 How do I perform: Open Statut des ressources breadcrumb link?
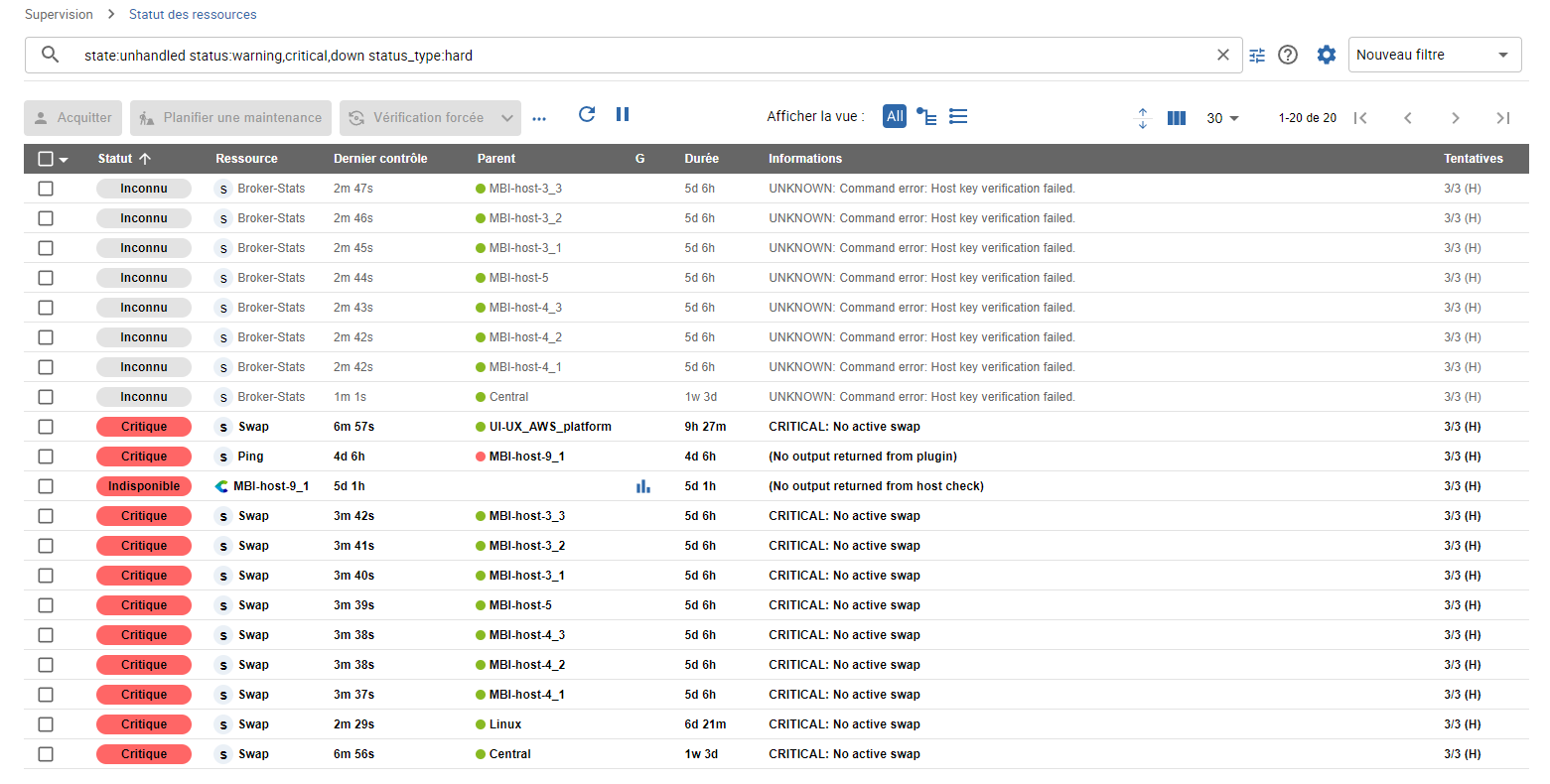tap(193, 15)
